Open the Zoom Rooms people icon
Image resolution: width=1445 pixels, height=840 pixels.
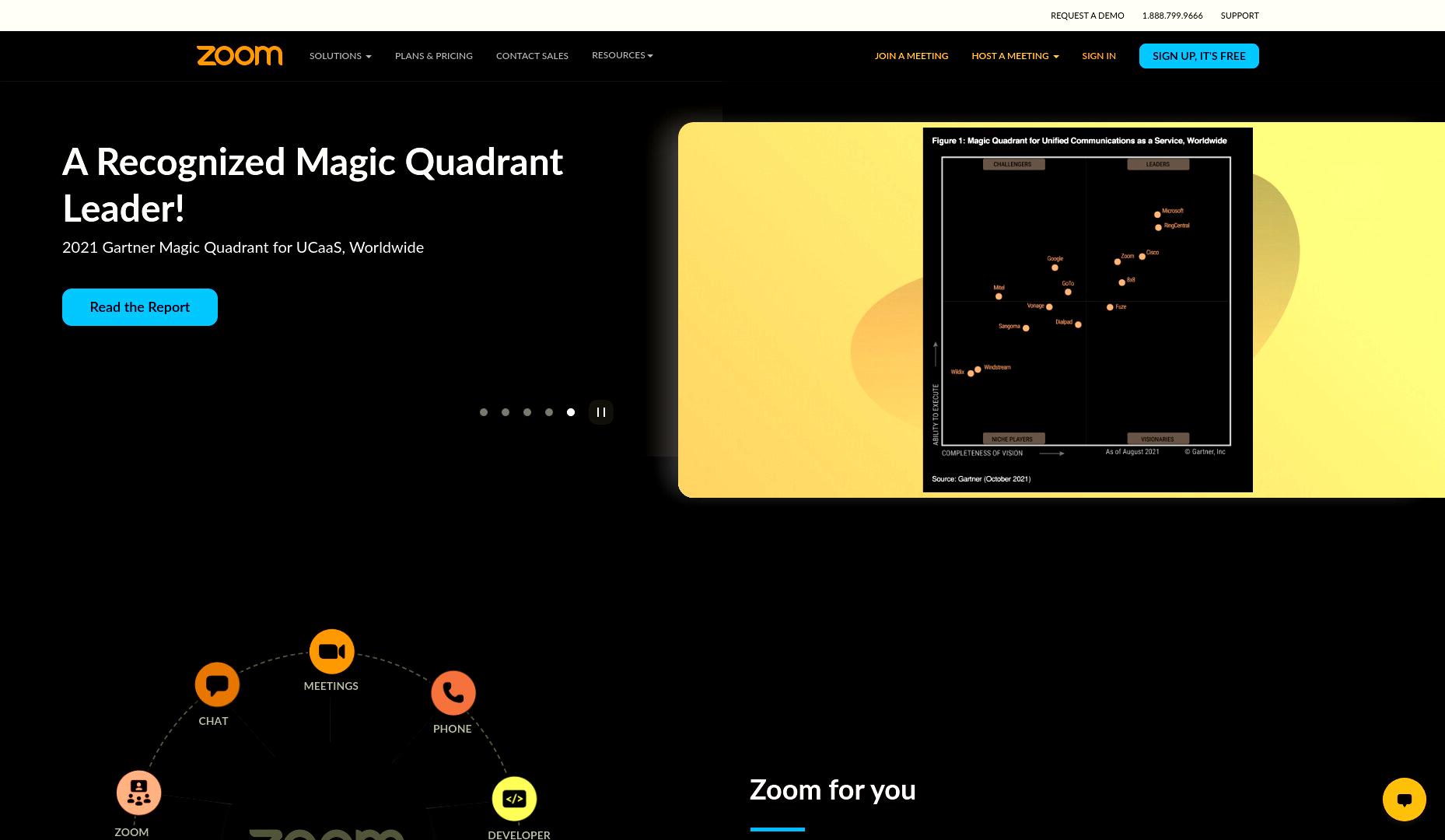[139, 793]
